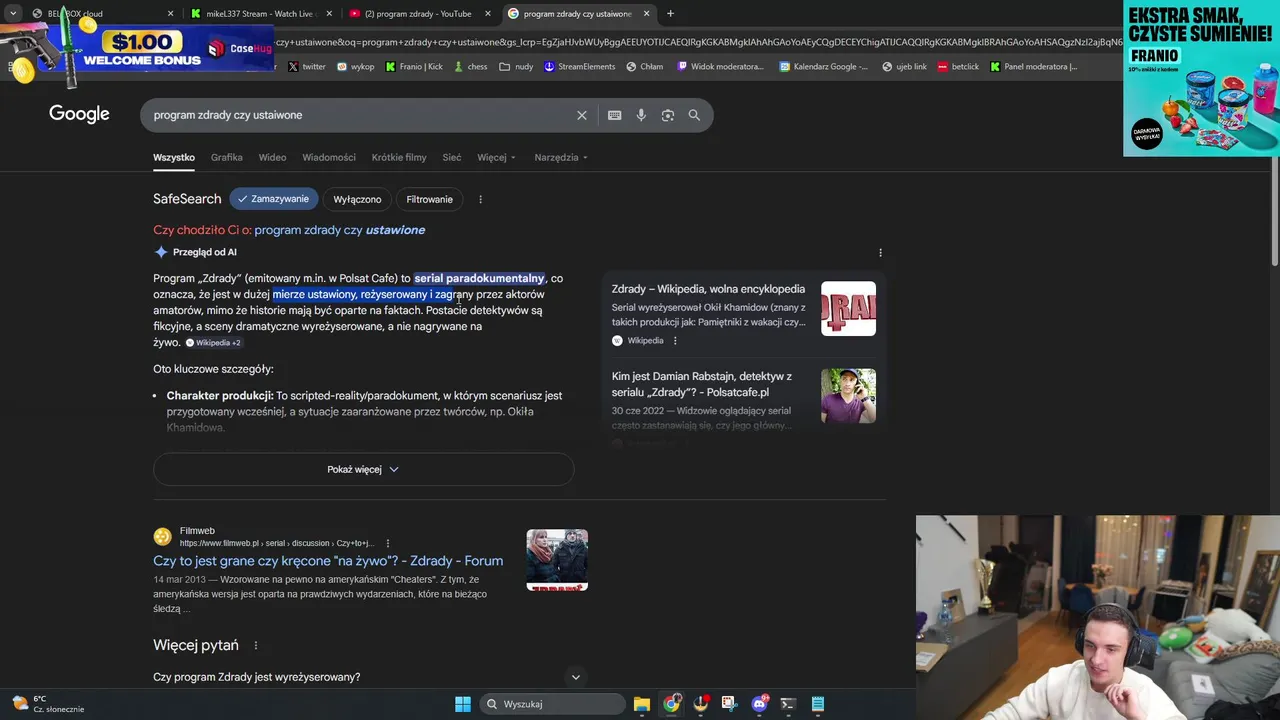The image size is (1280, 720).
Task: Open the betclick bookmark
Action: pyautogui.click(x=958, y=67)
